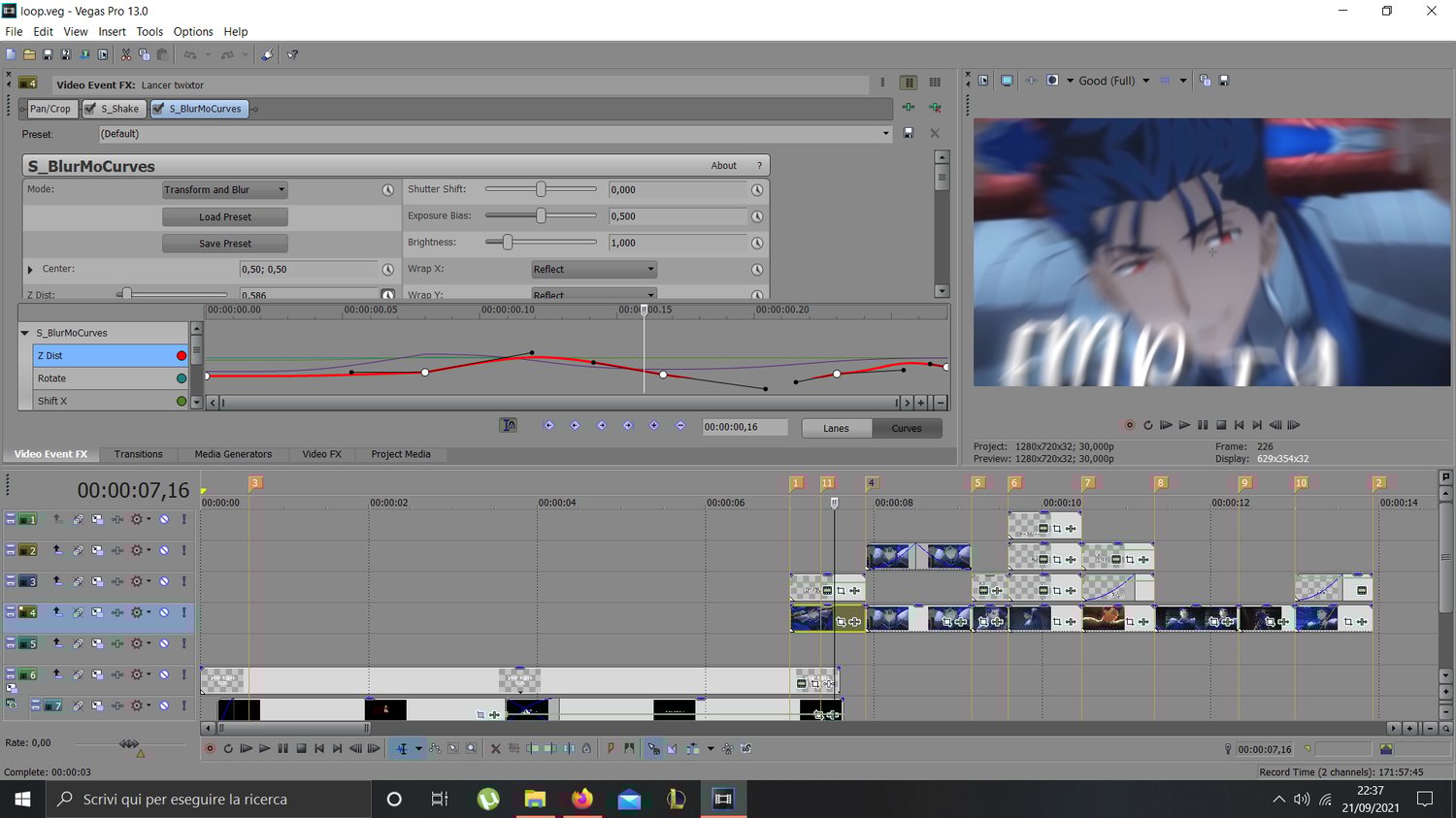Click the Load Preset button
The image size is (1456, 818).
pyautogui.click(x=225, y=217)
